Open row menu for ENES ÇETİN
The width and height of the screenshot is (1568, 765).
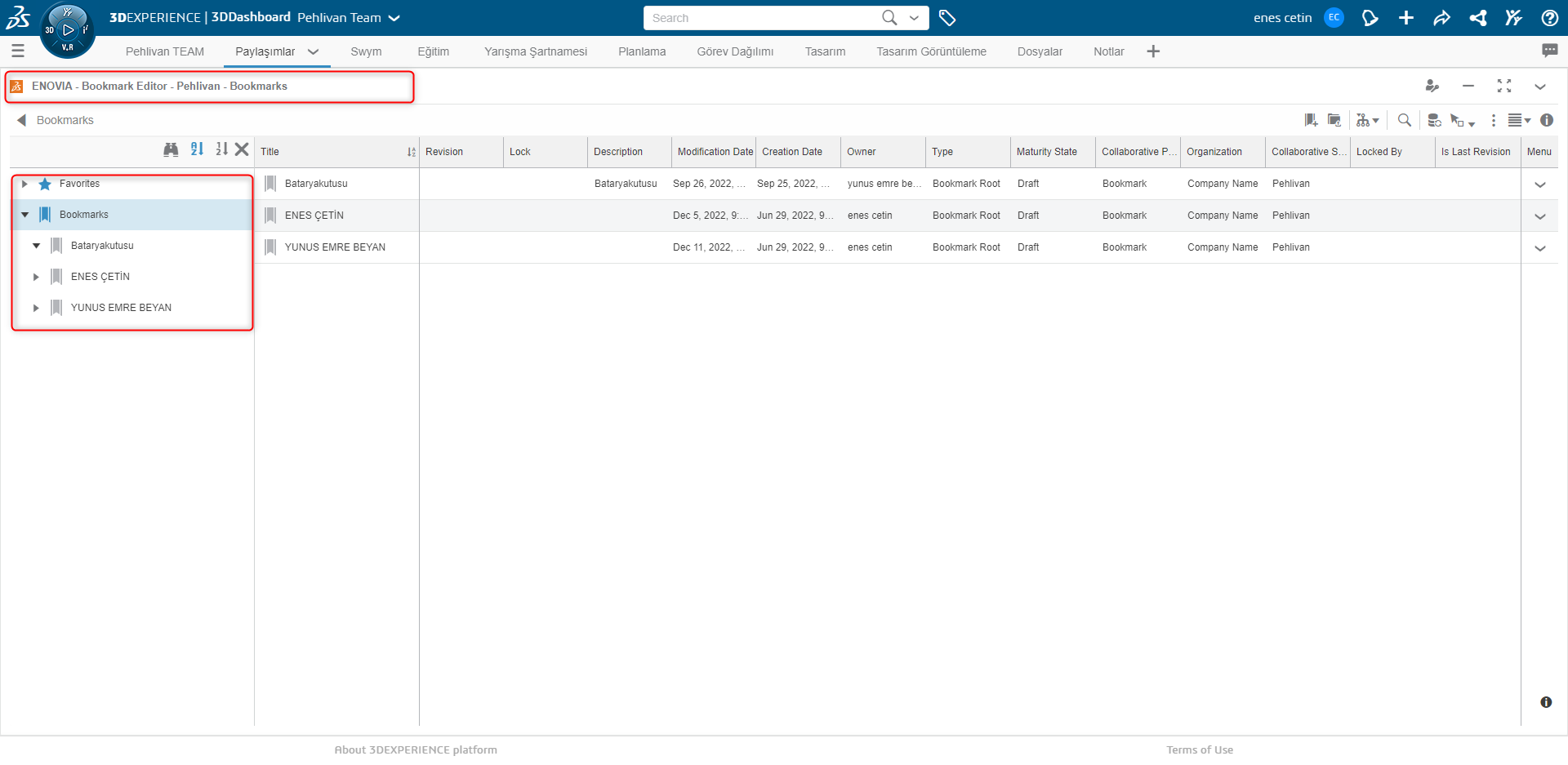point(1540,216)
